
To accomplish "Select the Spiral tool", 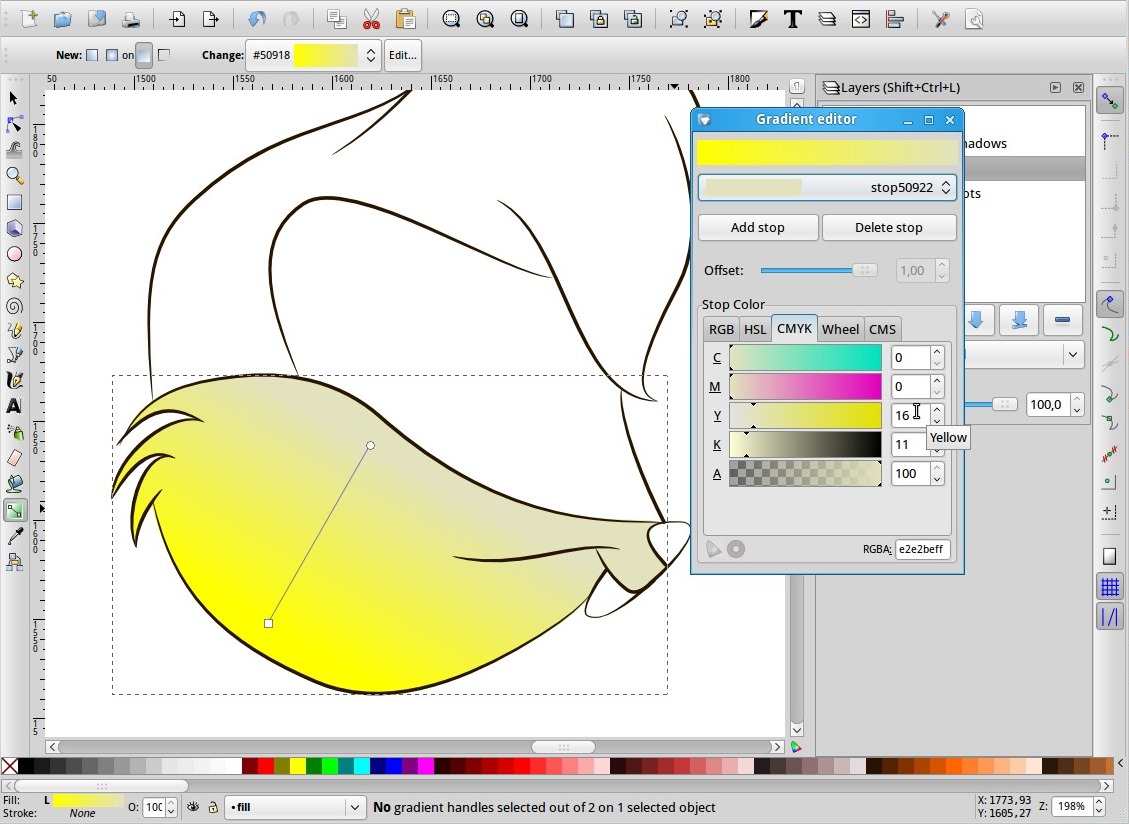I will (14, 307).
